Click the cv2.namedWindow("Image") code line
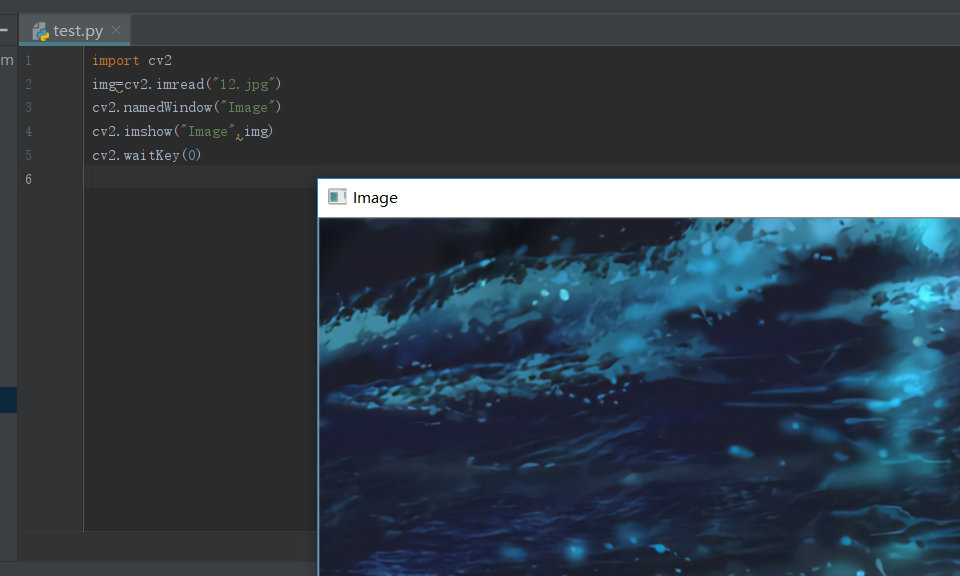This screenshot has height=576, width=960. 186,107
